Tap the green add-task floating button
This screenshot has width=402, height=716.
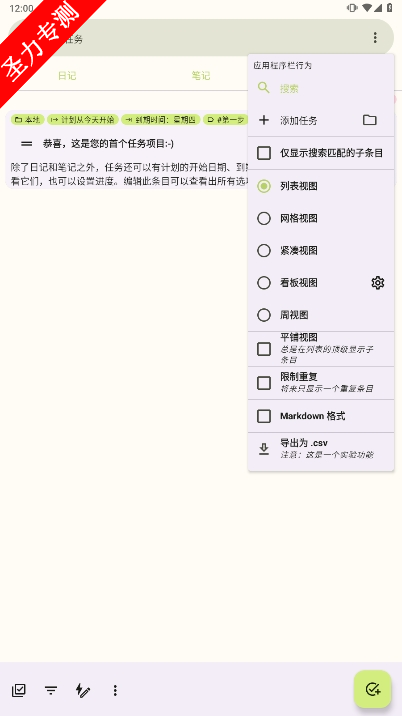click(x=373, y=689)
